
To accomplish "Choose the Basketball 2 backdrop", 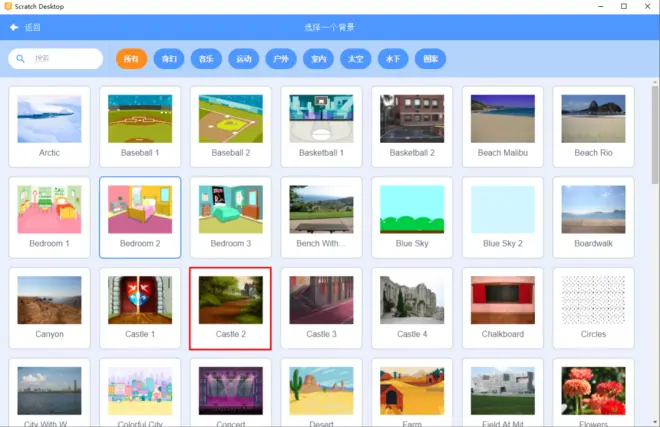I will (412, 126).
